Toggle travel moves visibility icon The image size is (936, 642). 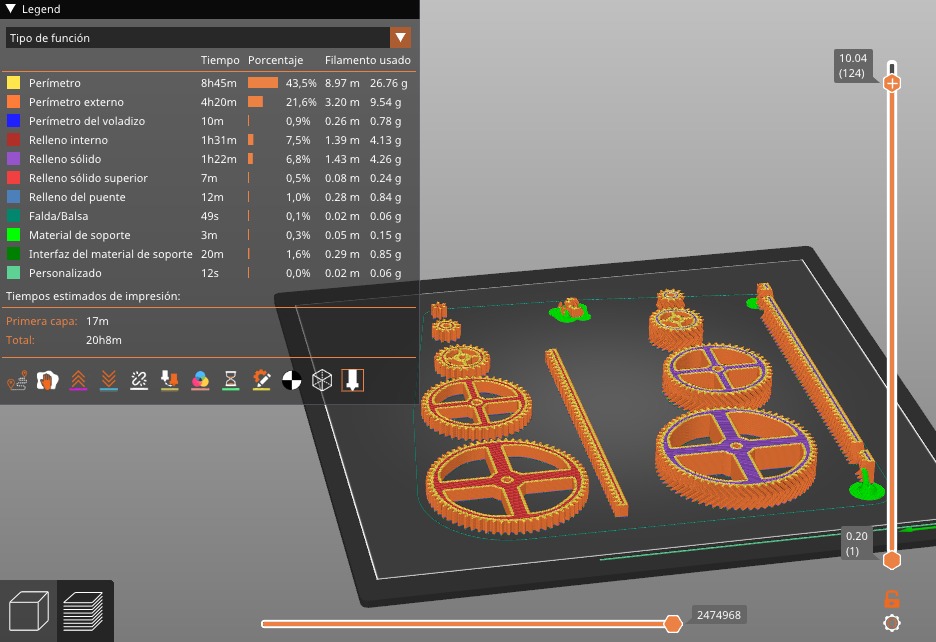(17, 380)
